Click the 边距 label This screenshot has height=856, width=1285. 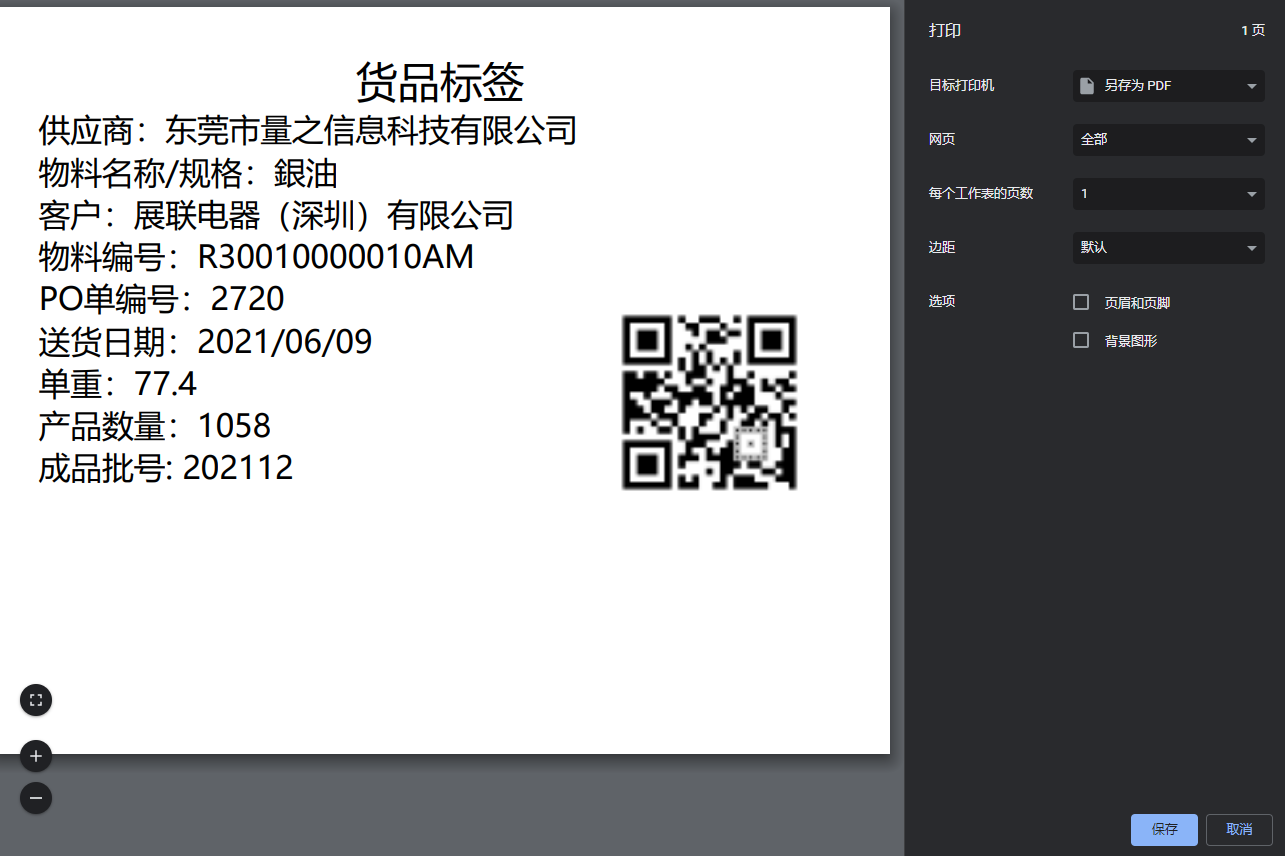(942, 247)
